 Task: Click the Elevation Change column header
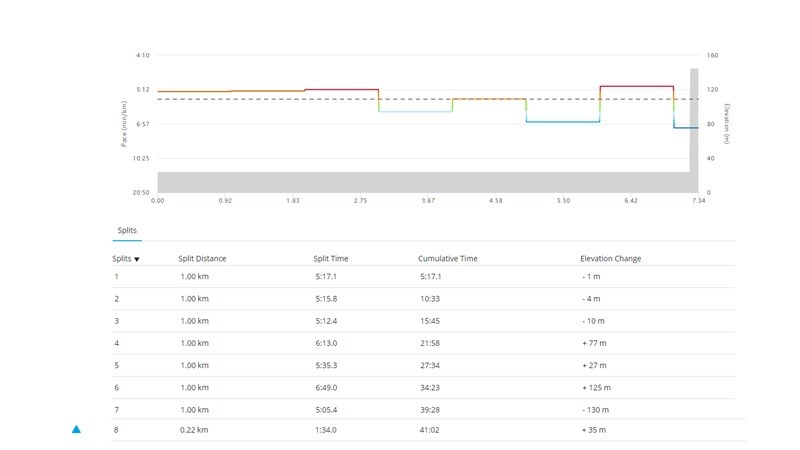pos(610,258)
